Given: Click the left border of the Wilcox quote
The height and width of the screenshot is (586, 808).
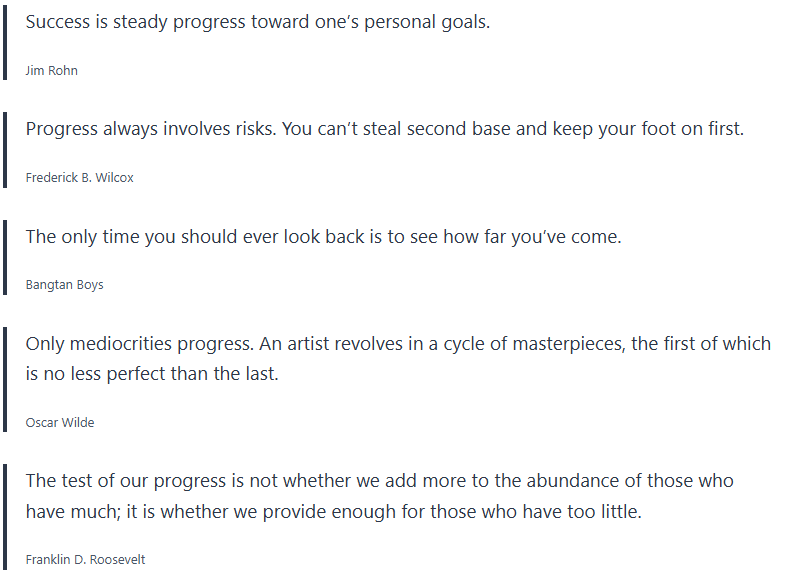Looking at the screenshot, I should [5, 151].
